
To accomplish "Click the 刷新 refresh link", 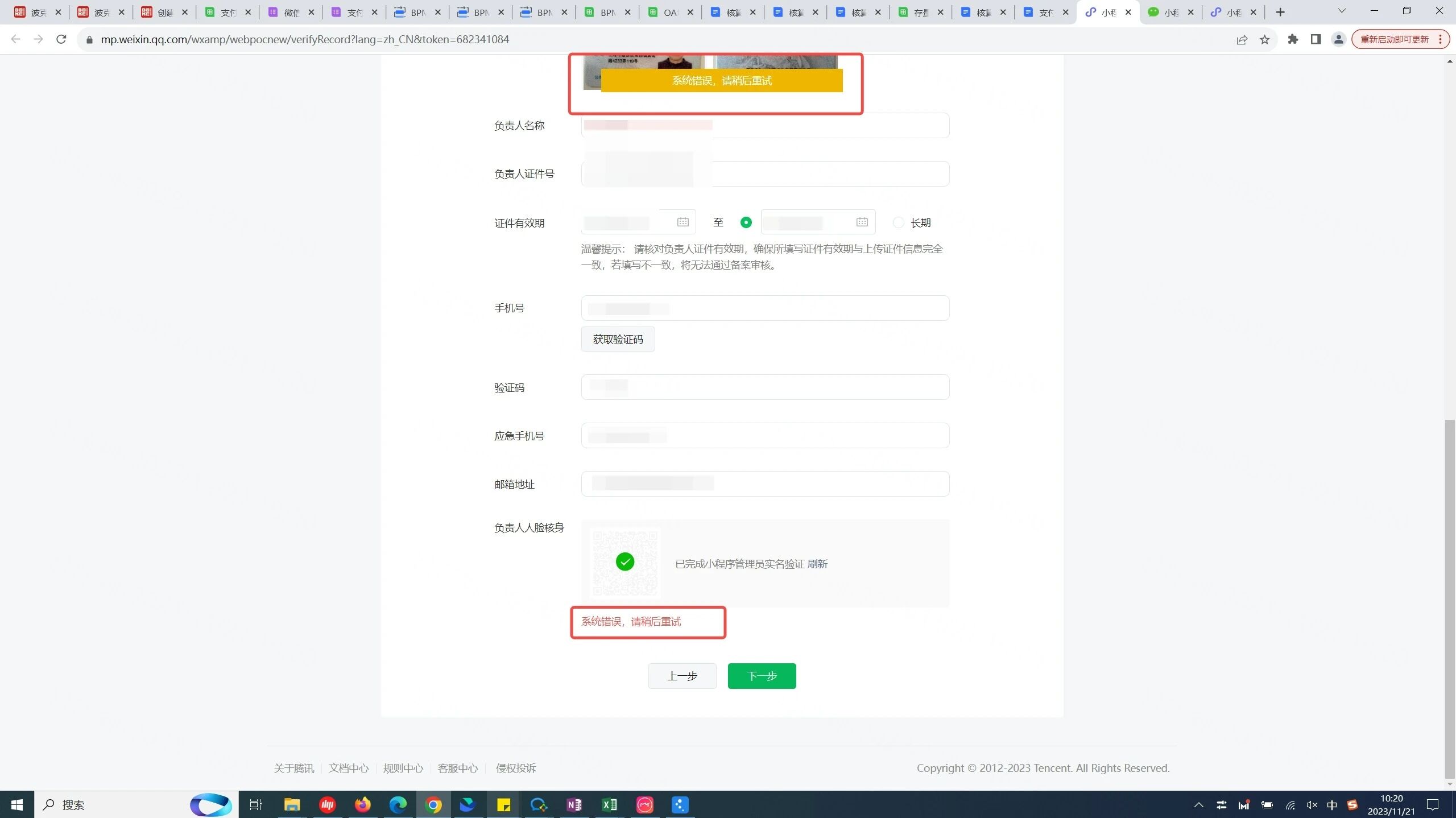I will (x=817, y=564).
